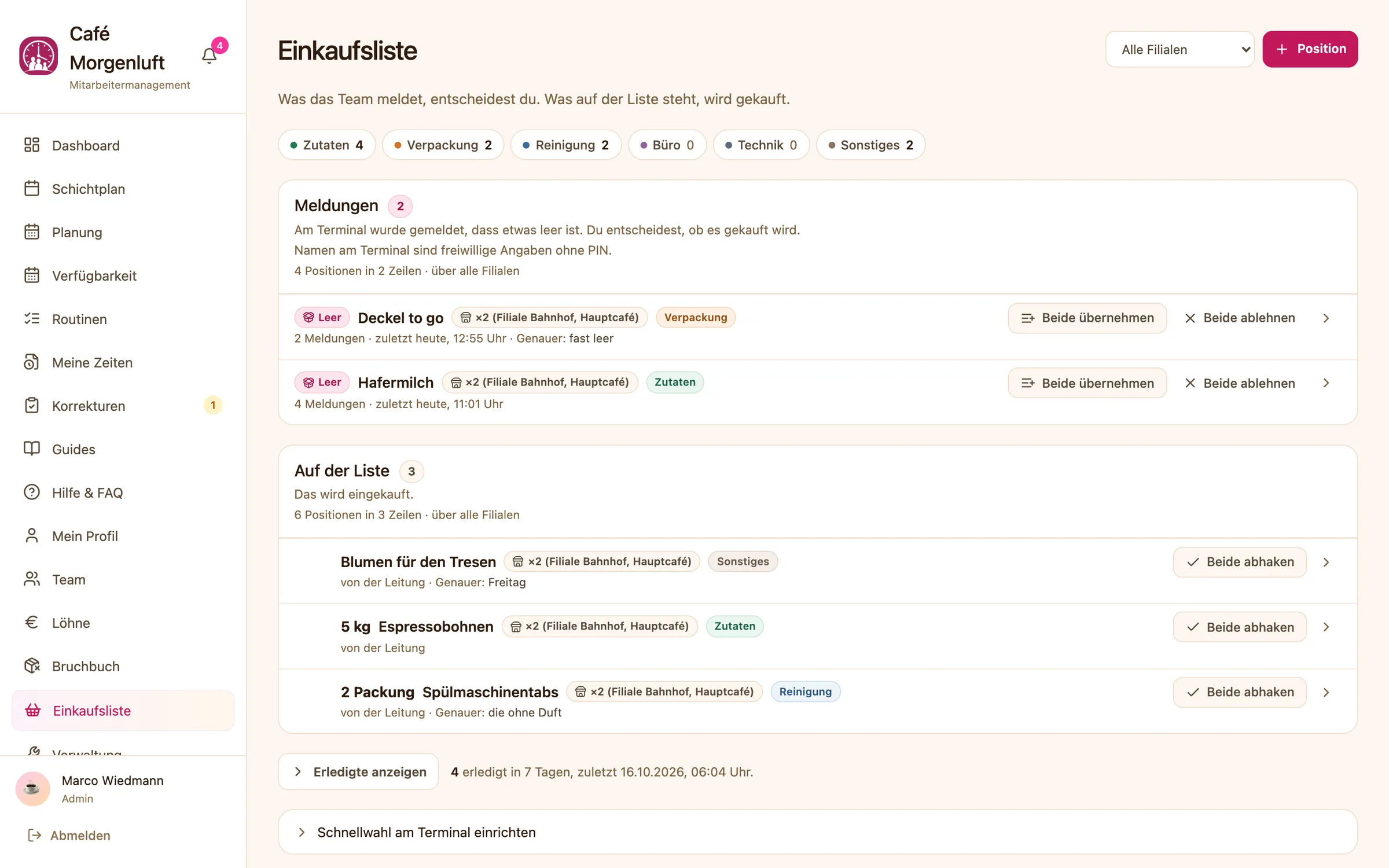Image resolution: width=1389 pixels, height=868 pixels.
Task: Check off both Blumen für den Tresen
Action: point(1240,562)
